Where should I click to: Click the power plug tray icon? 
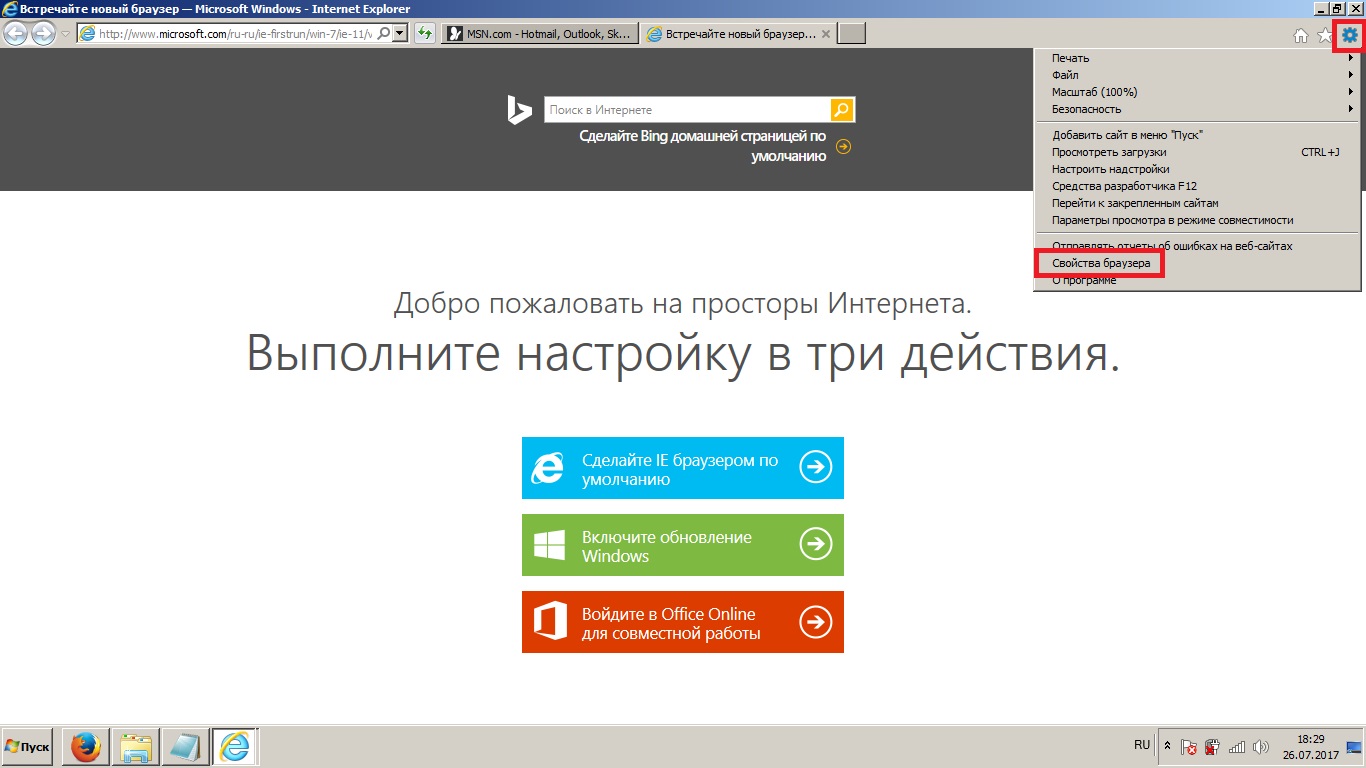[x=1212, y=747]
